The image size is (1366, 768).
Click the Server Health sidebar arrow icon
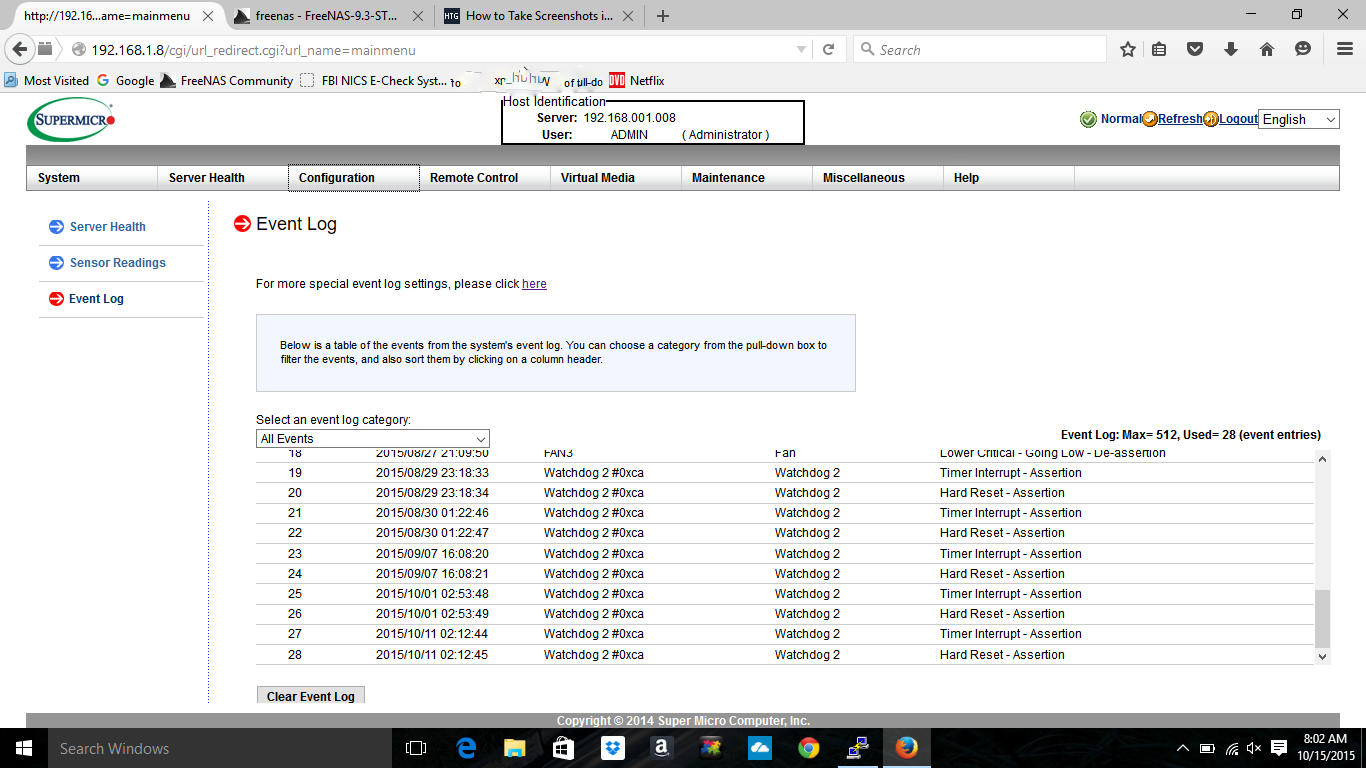click(56, 227)
